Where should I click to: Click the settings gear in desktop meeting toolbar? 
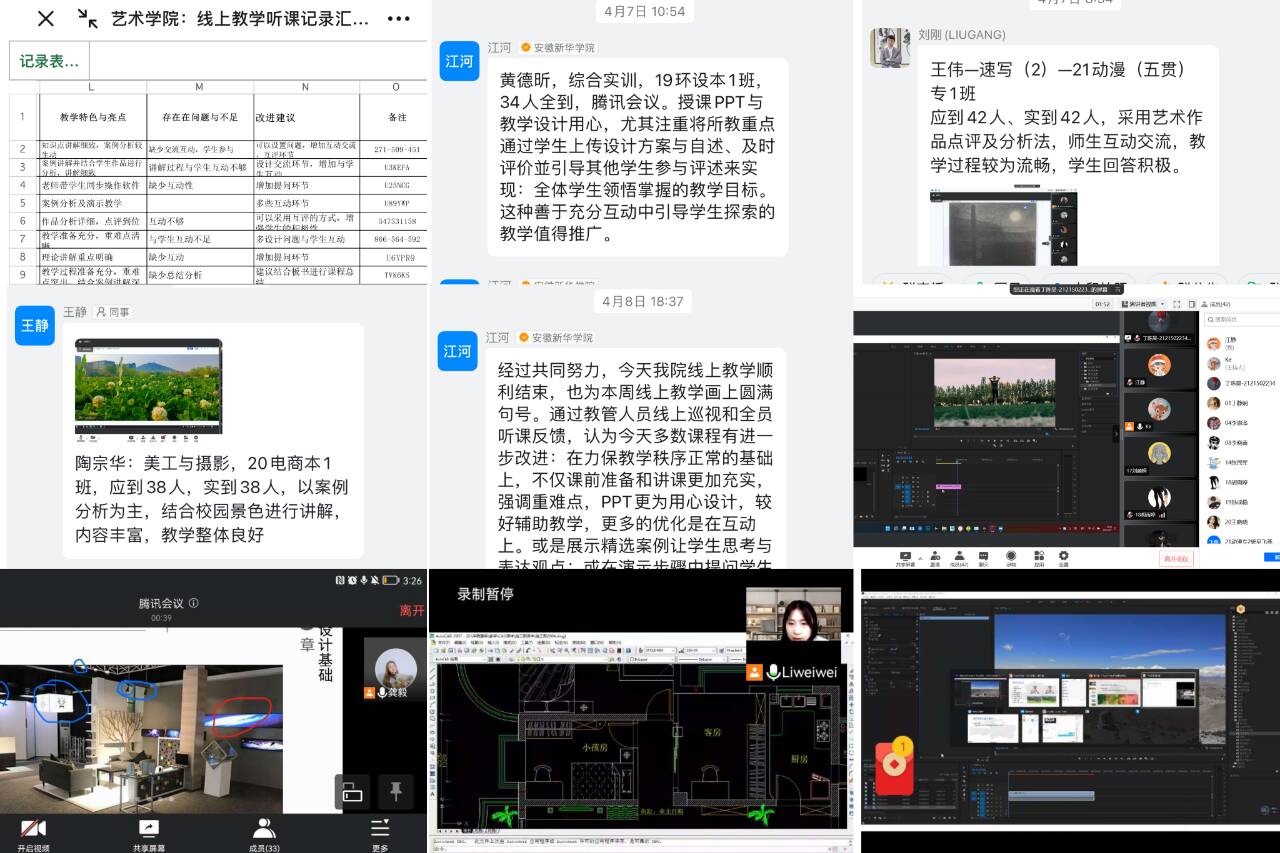tap(1063, 557)
